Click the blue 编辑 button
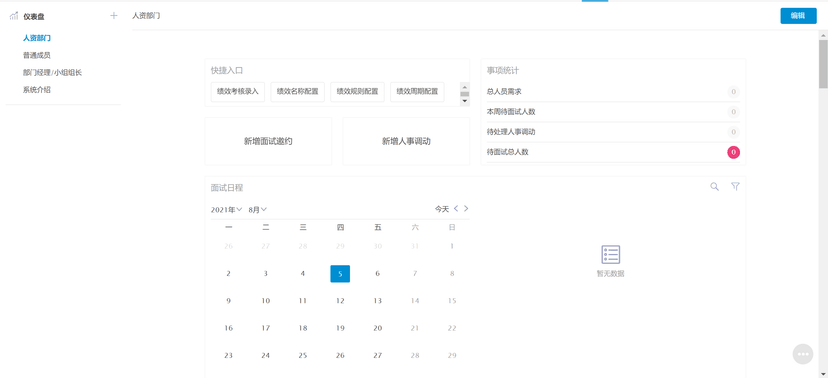Image resolution: width=828 pixels, height=378 pixels. [x=798, y=16]
